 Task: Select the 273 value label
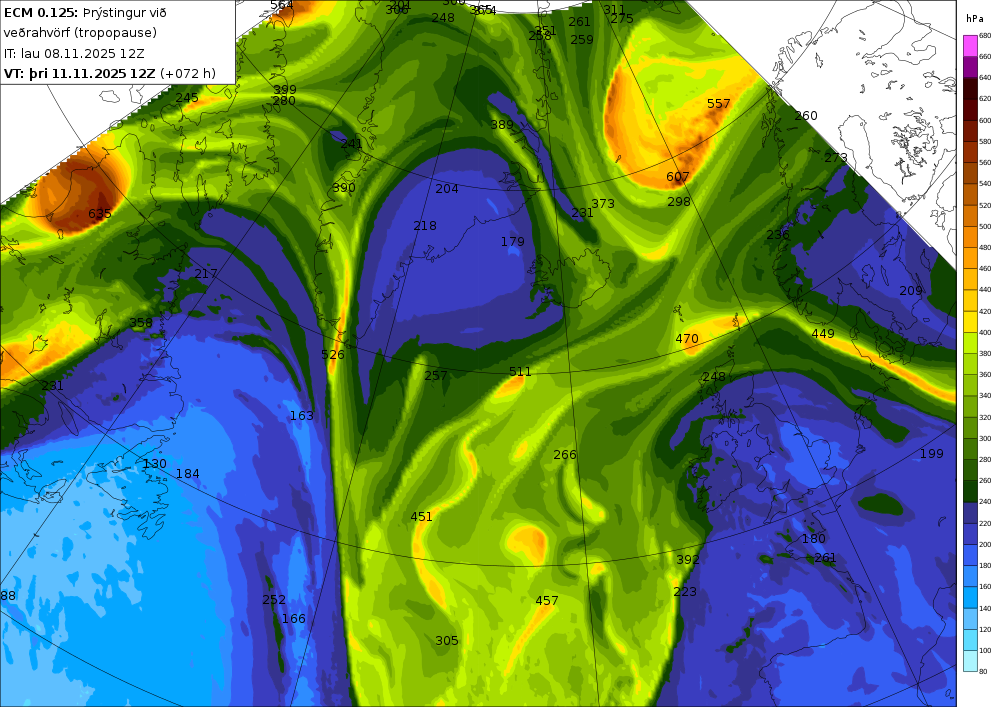[x=836, y=157]
